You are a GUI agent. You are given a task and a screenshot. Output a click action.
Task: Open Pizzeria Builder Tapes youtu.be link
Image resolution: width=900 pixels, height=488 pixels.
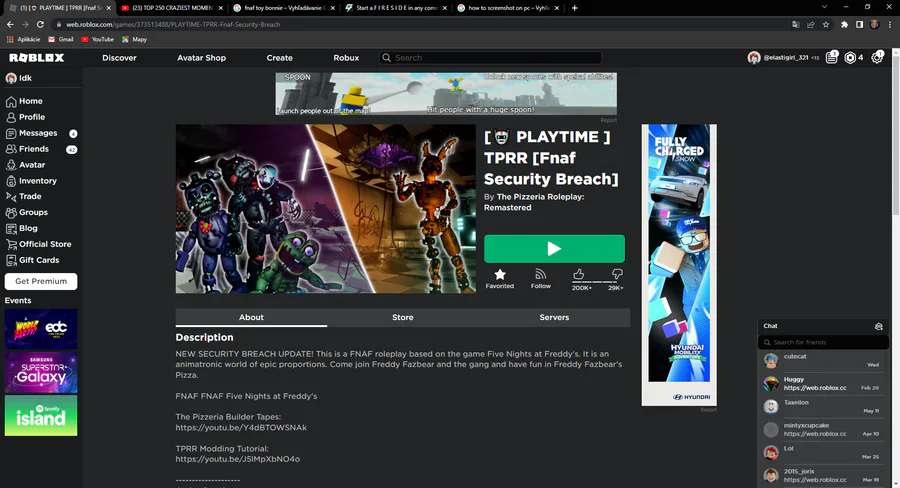tap(241, 428)
